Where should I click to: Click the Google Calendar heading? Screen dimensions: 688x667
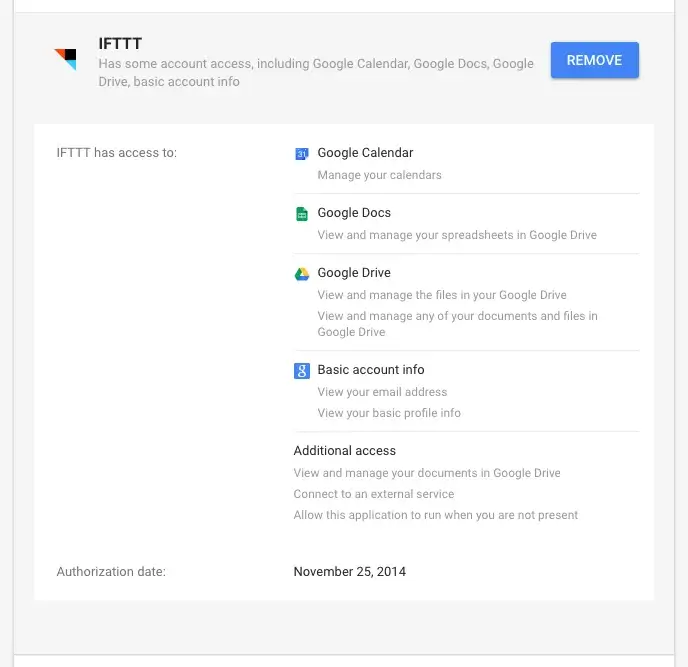pos(365,153)
